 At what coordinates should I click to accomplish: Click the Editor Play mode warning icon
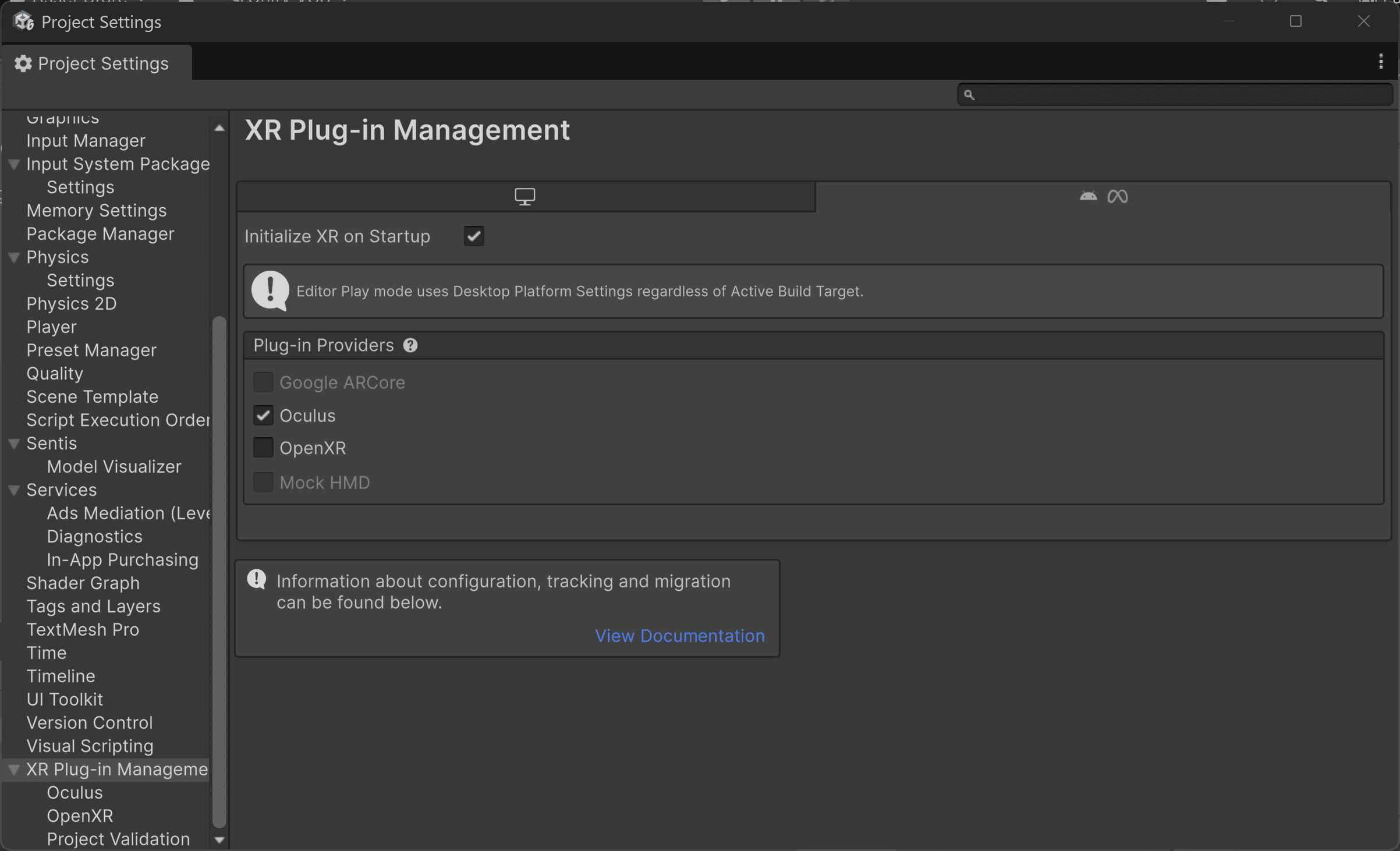coord(270,291)
